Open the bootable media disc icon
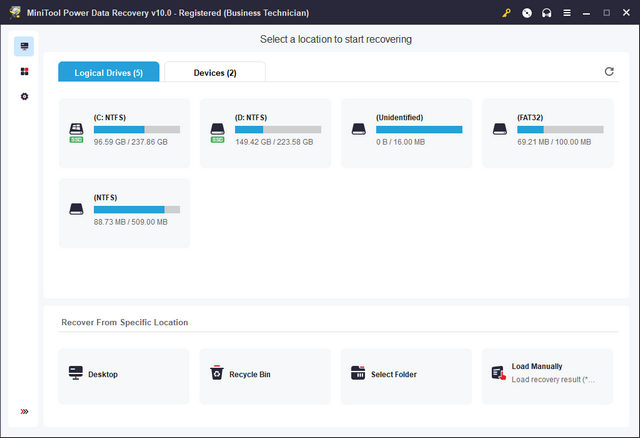Image resolution: width=640 pixels, height=438 pixels. click(527, 13)
